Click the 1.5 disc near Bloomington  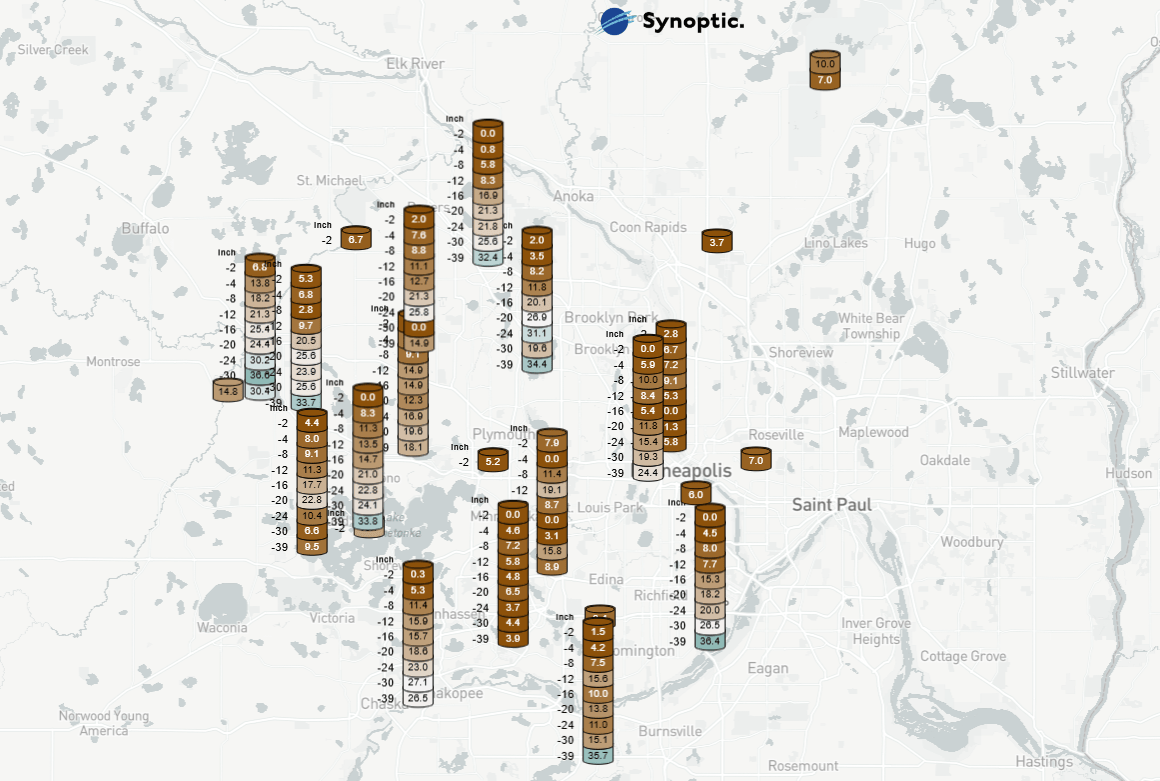[x=598, y=631]
